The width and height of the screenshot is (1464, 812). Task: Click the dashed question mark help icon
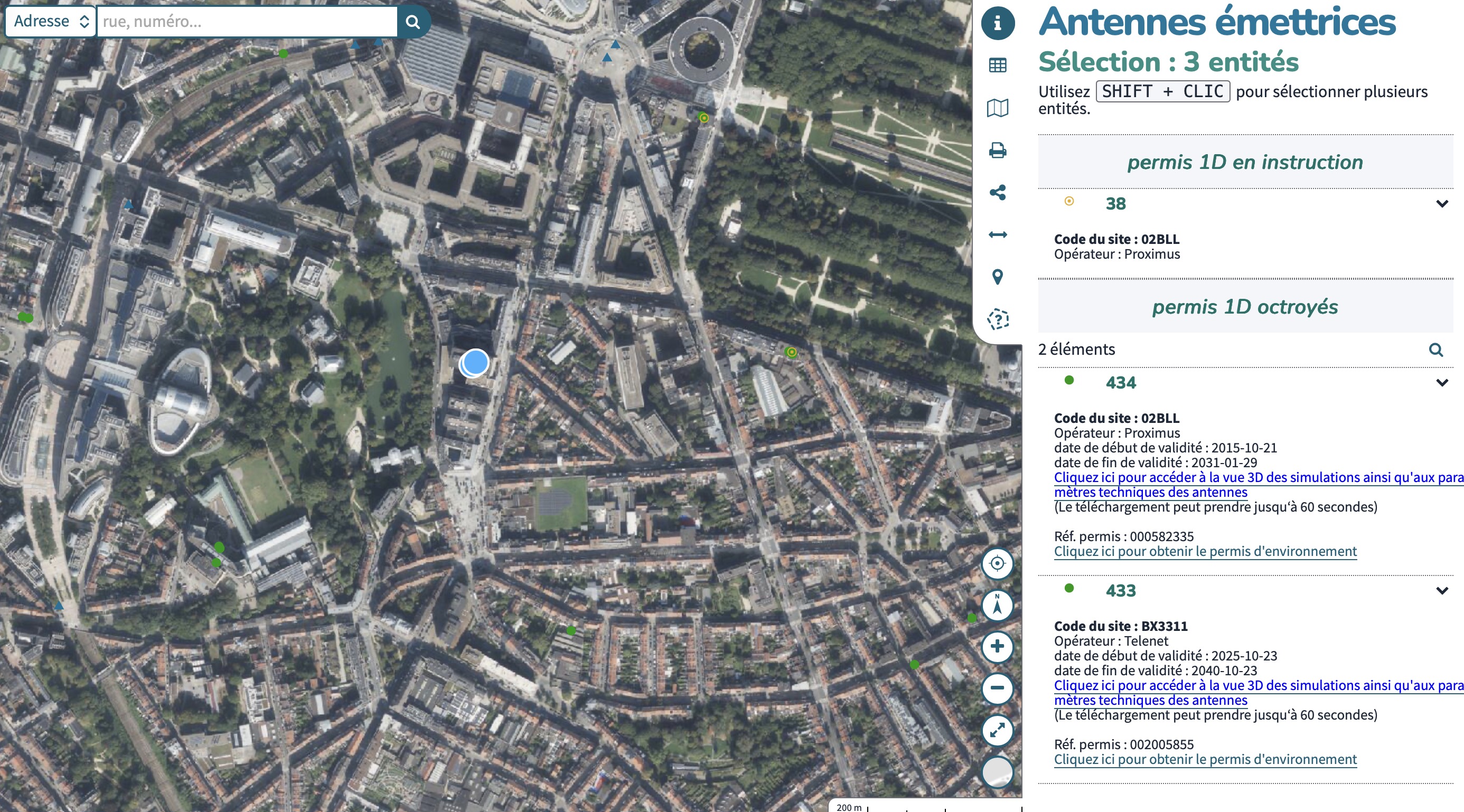(998, 319)
